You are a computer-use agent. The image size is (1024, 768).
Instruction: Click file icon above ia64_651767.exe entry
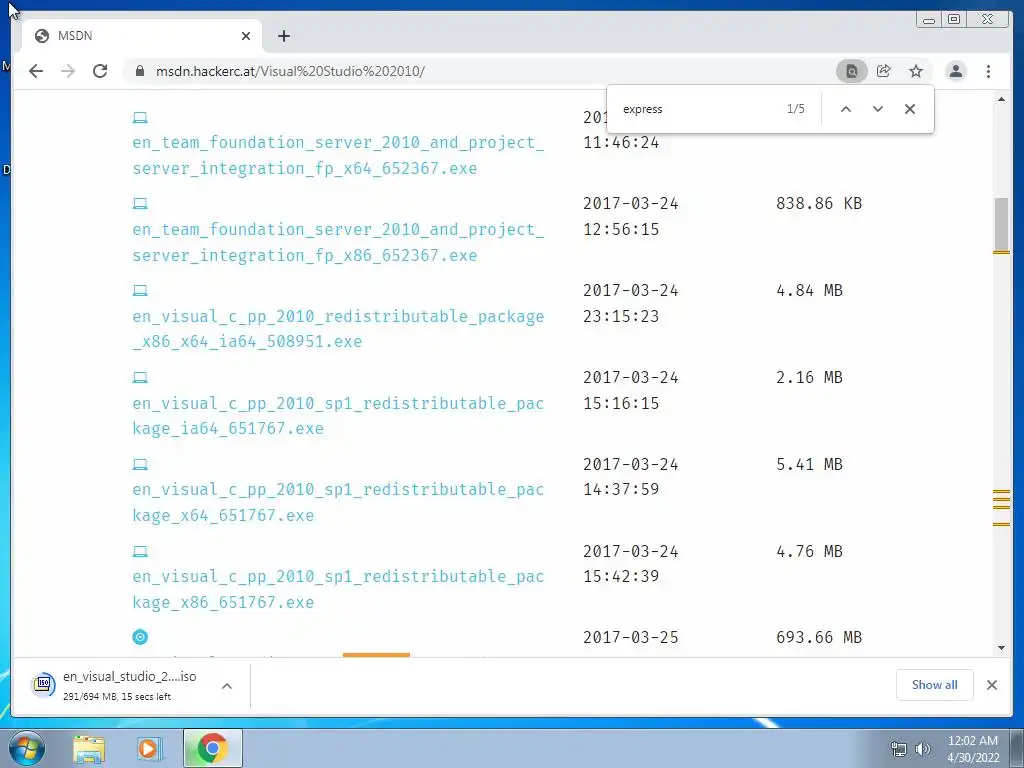tap(140, 377)
